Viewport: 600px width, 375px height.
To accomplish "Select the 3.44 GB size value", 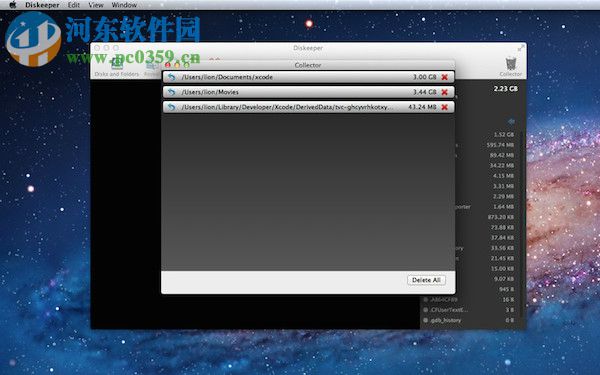I will click(424, 92).
